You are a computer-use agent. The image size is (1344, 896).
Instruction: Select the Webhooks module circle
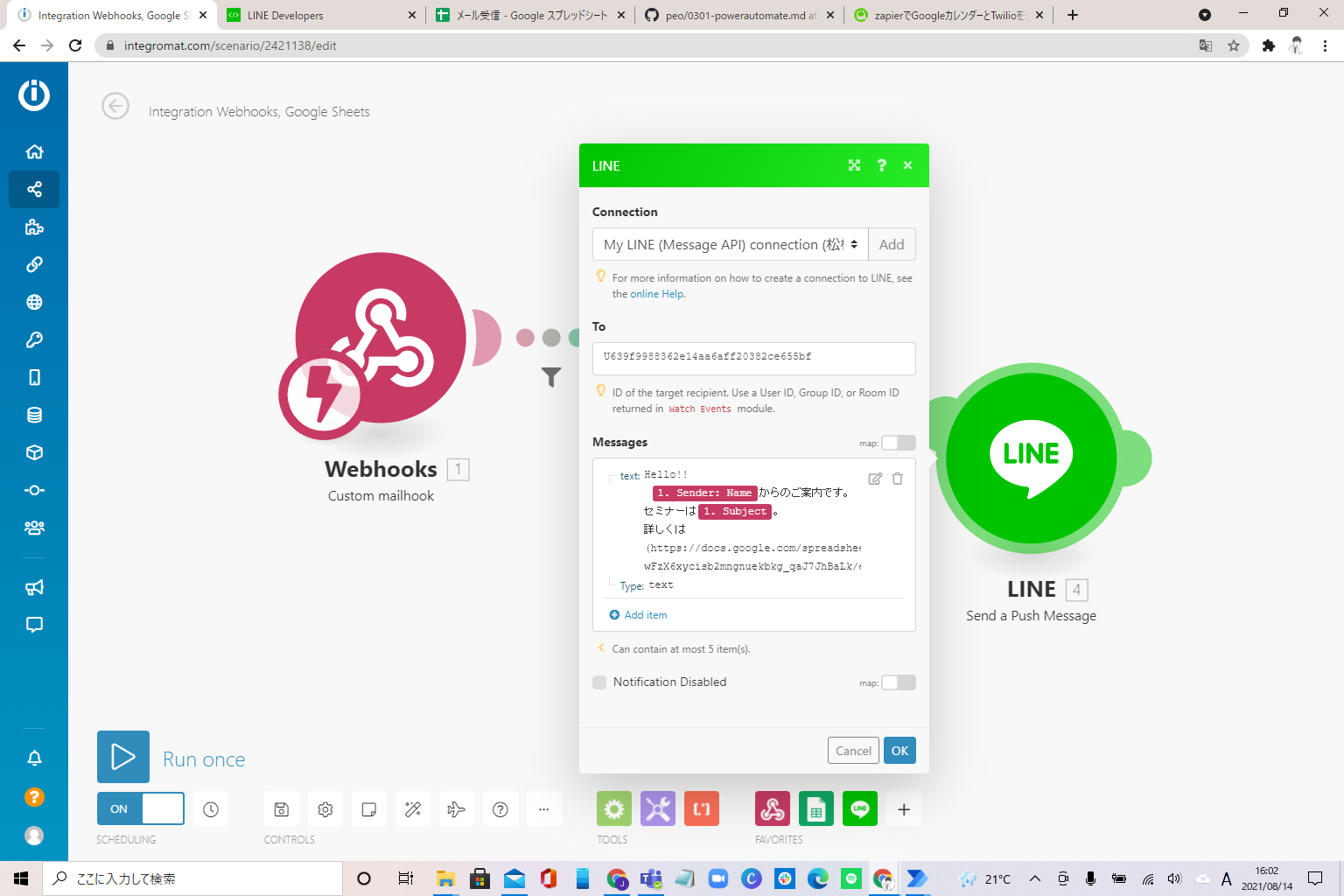pyautogui.click(x=381, y=338)
